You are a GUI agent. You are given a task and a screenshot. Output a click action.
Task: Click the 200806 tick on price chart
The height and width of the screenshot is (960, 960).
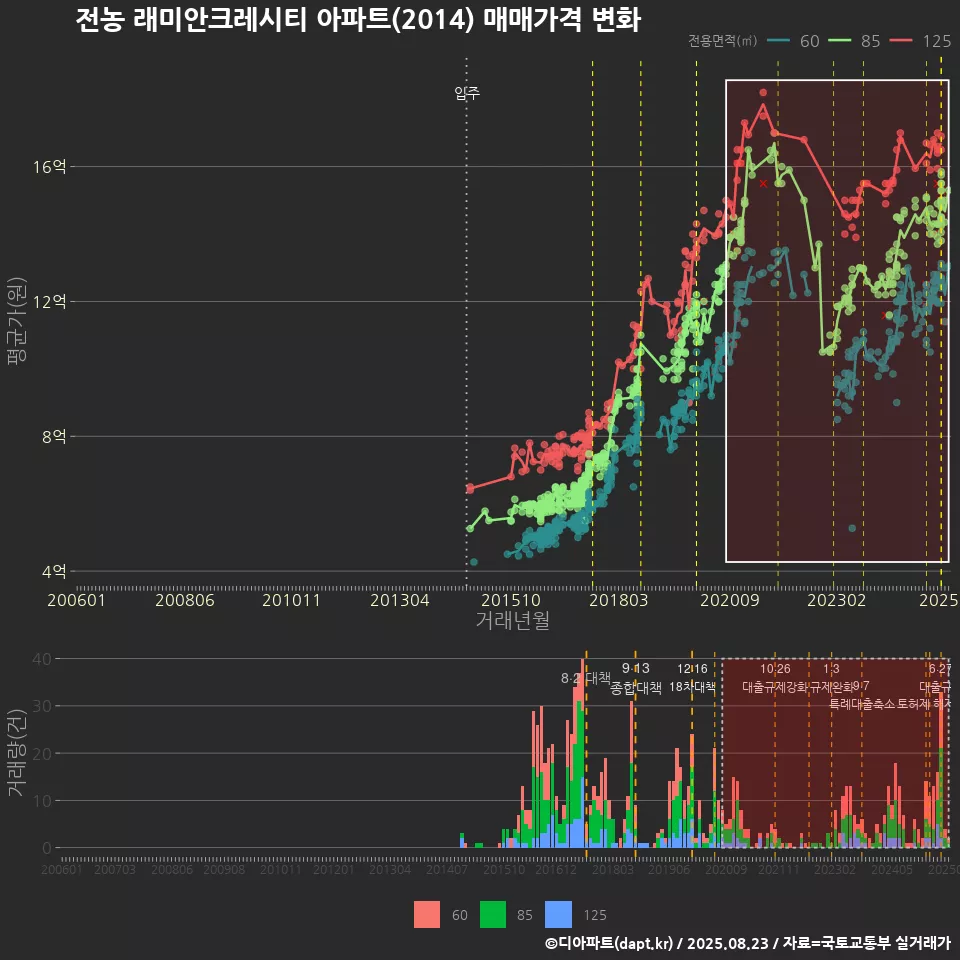coord(185,600)
